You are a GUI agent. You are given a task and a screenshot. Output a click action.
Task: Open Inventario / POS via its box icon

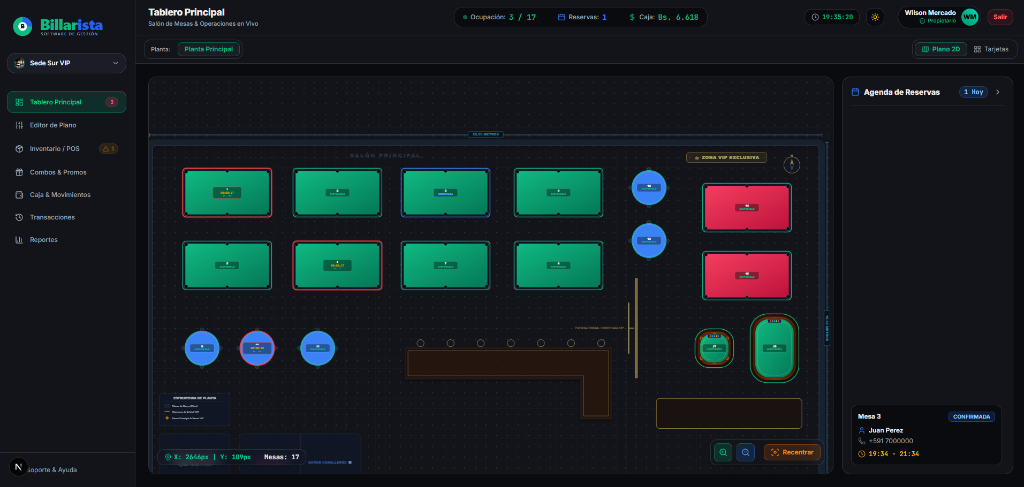click(19, 149)
